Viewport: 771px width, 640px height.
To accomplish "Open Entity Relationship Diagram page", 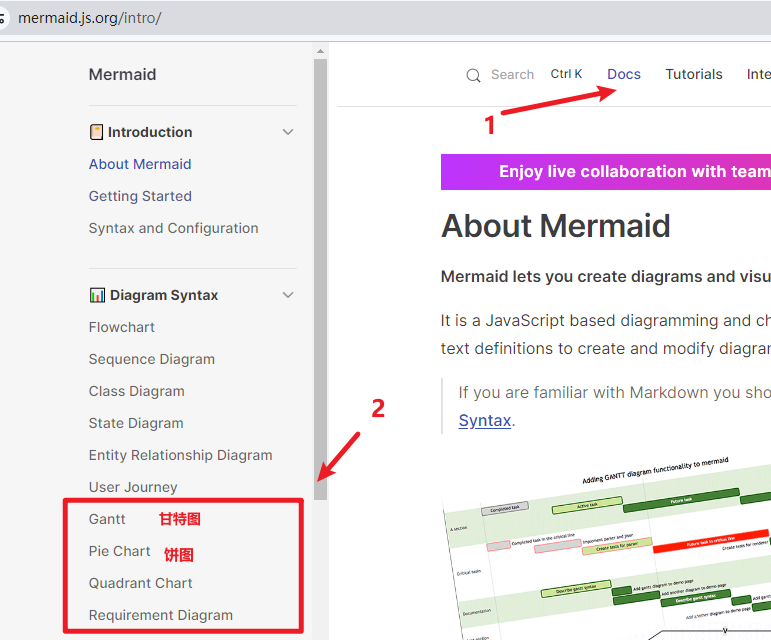I will pos(180,455).
